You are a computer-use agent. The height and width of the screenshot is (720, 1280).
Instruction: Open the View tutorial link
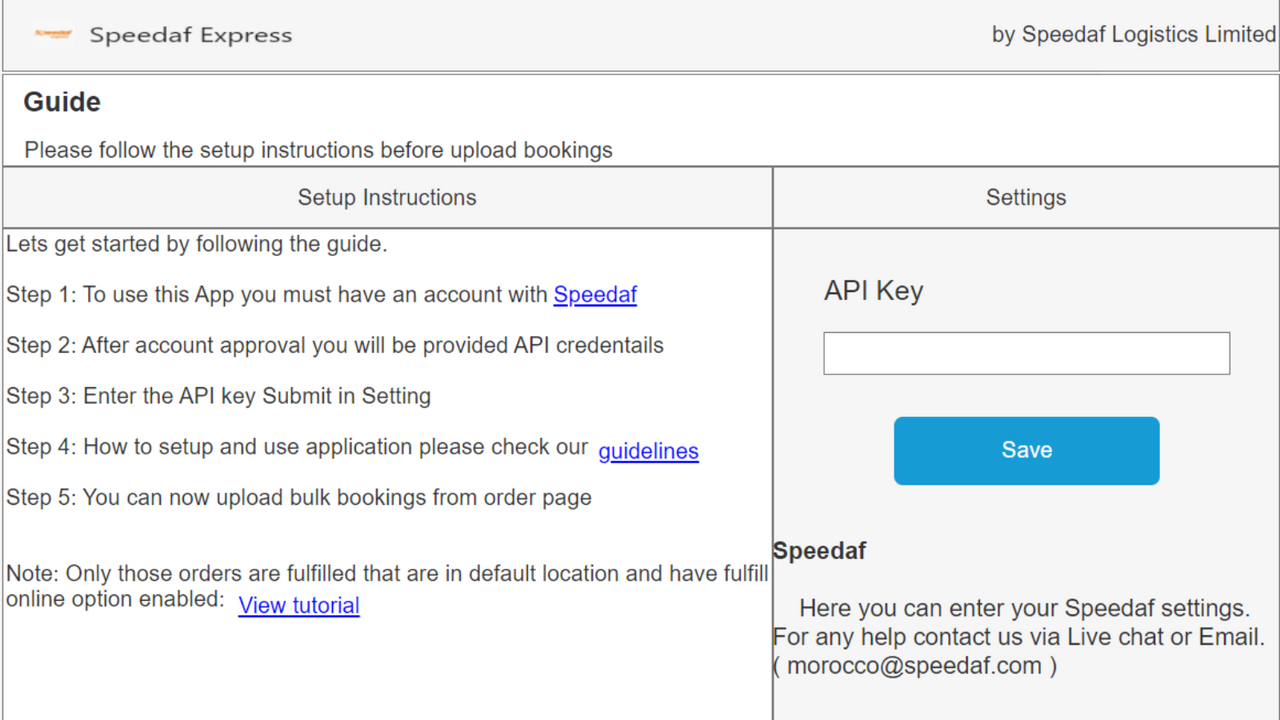point(299,605)
